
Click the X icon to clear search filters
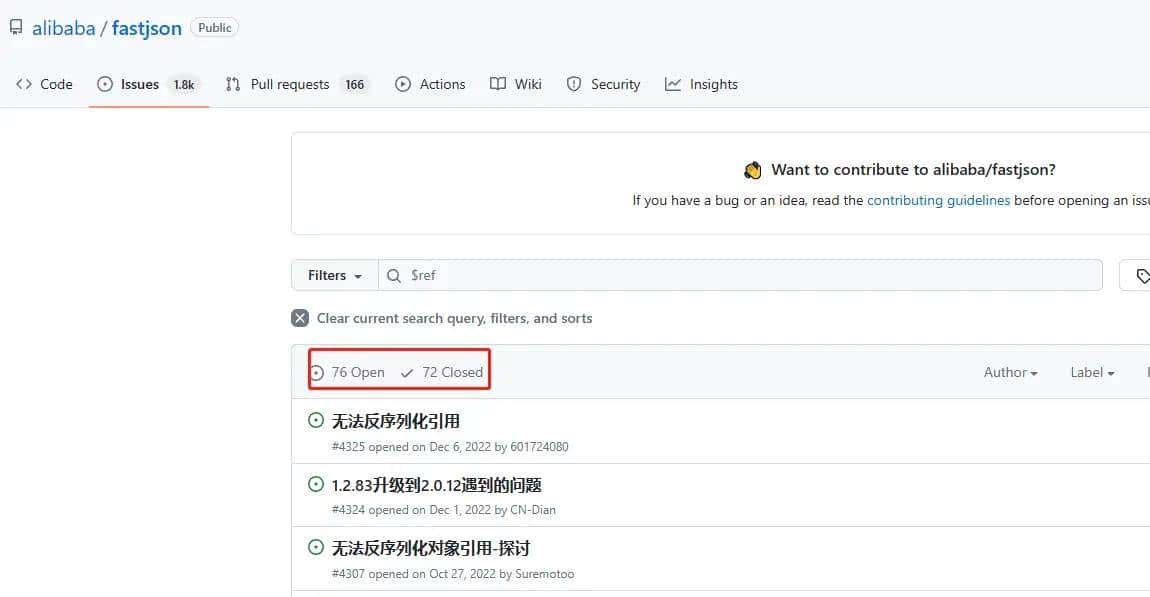(x=299, y=317)
